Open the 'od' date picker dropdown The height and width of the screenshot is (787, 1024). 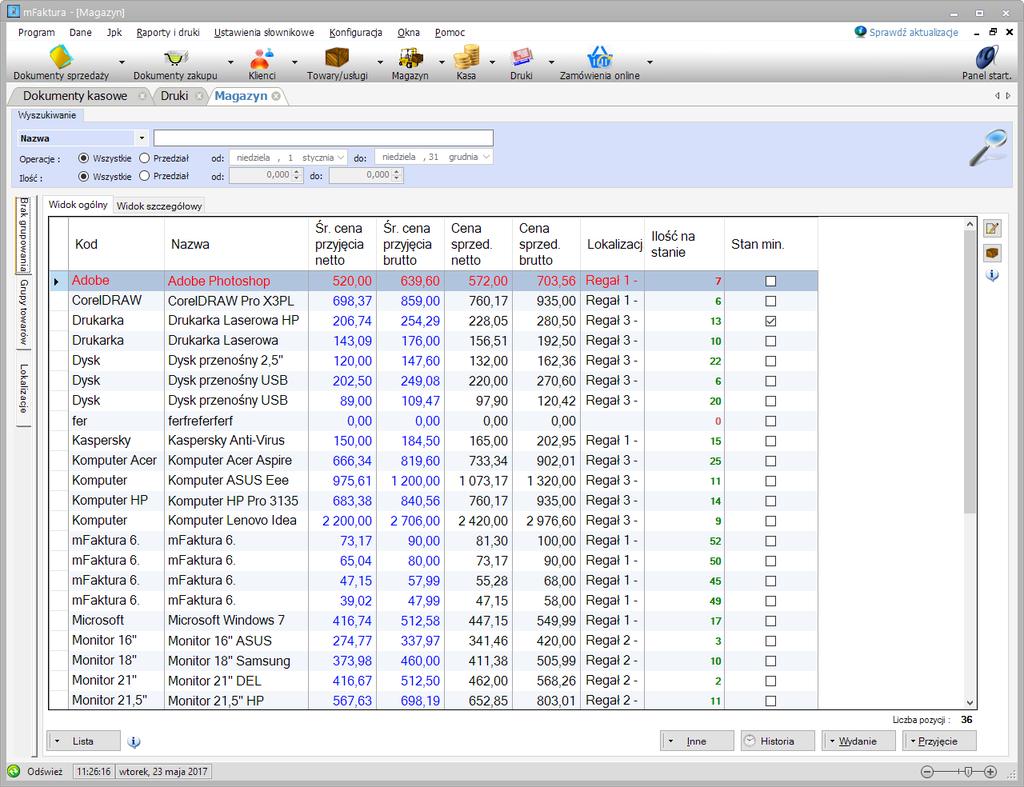click(x=341, y=157)
